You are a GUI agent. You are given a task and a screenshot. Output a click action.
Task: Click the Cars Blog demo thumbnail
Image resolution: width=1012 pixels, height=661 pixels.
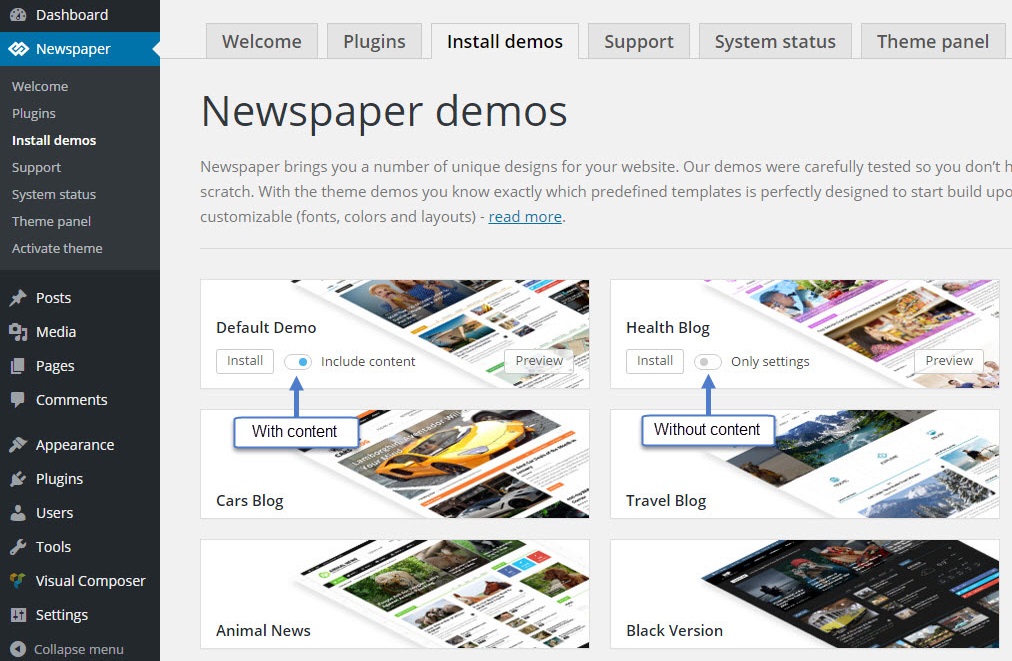[394, 464]
